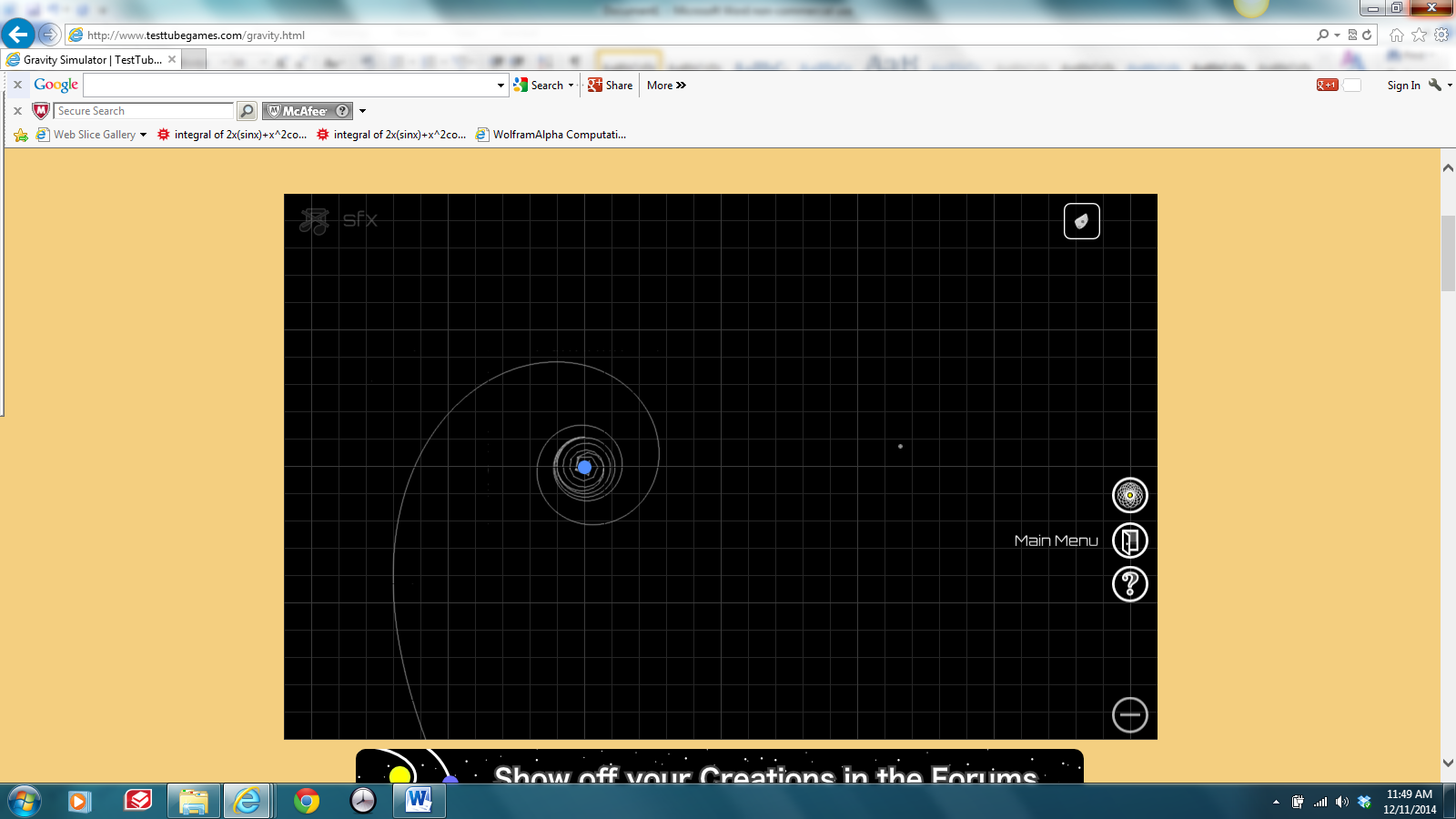The width and height of the screenshot is (1456, 819).
Task: Click the page scrollbar down arrow
Action: pyautogui.click(x=1448, y=763)
